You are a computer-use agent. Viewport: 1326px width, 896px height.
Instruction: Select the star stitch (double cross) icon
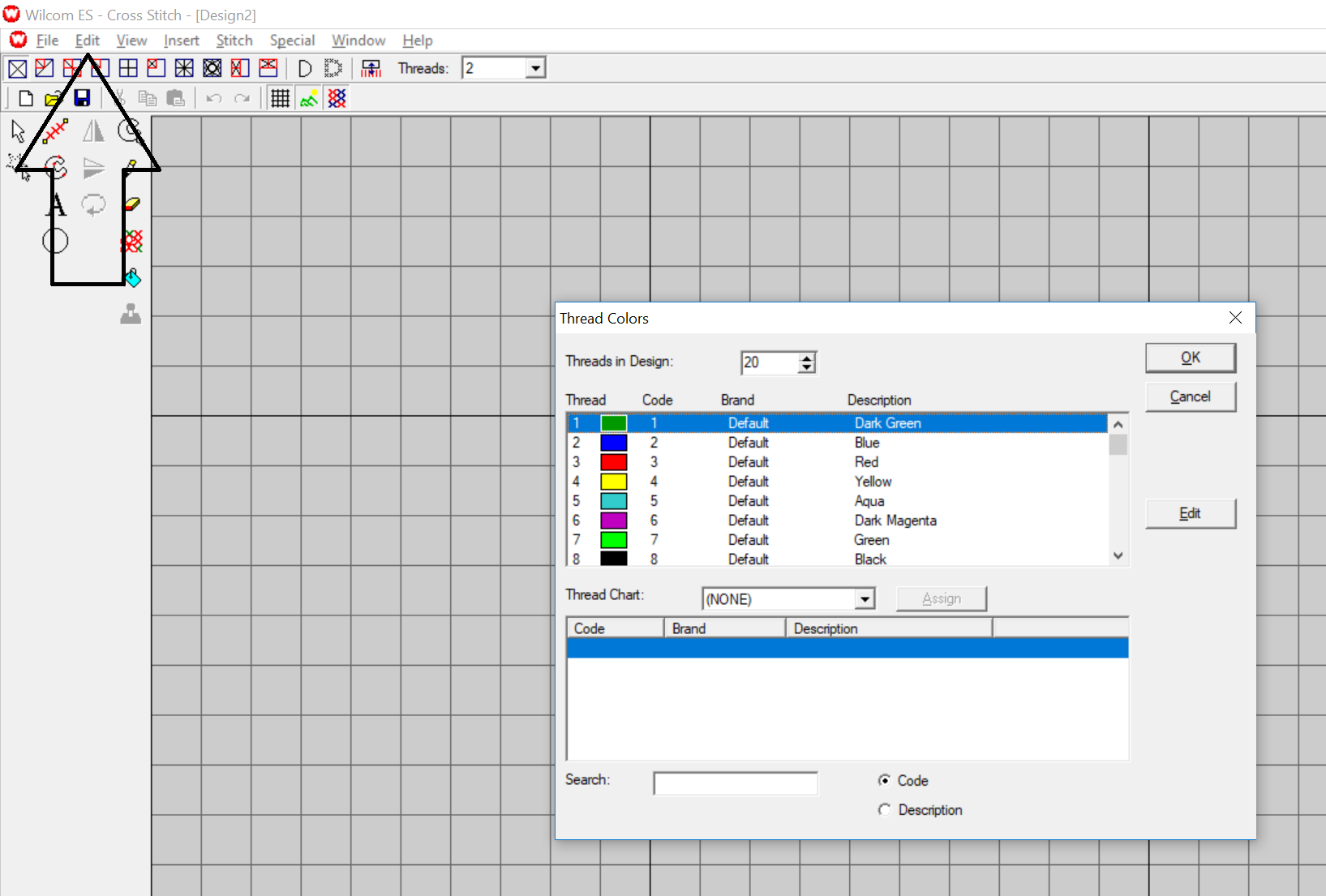tap(184, 69)
